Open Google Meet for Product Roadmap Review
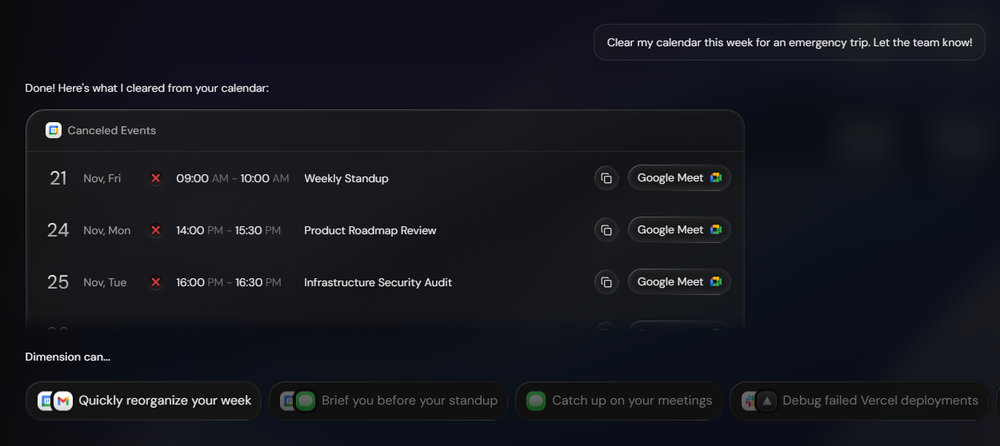Image resolution: width=1000 pixels, height=446 pixels. click(679, 230)
